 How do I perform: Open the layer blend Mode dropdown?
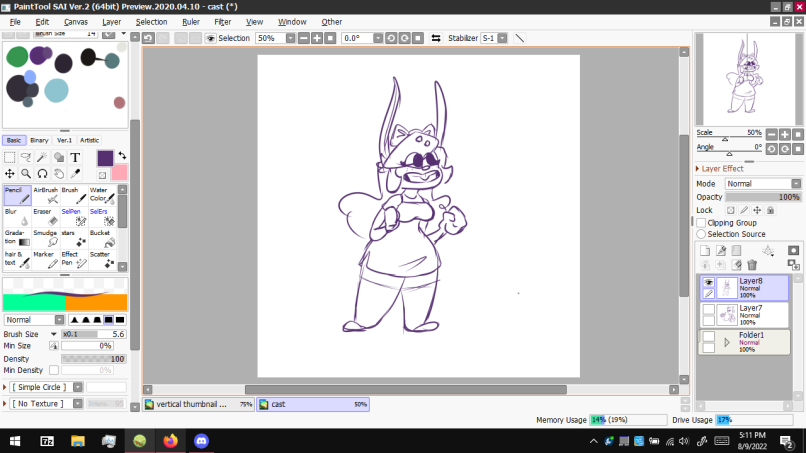(762, 184)
